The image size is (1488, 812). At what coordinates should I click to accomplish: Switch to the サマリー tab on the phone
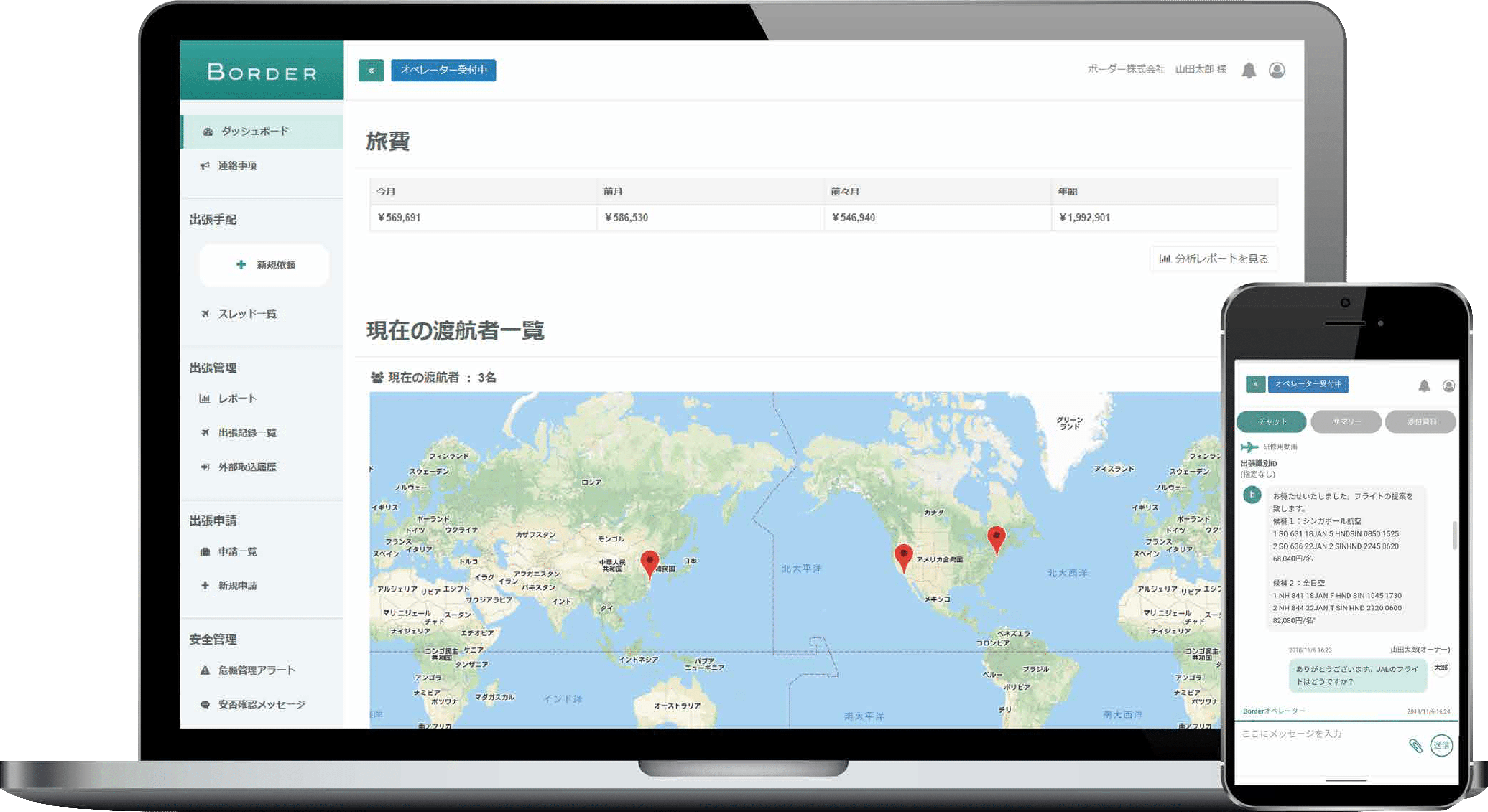(1347, 421)
